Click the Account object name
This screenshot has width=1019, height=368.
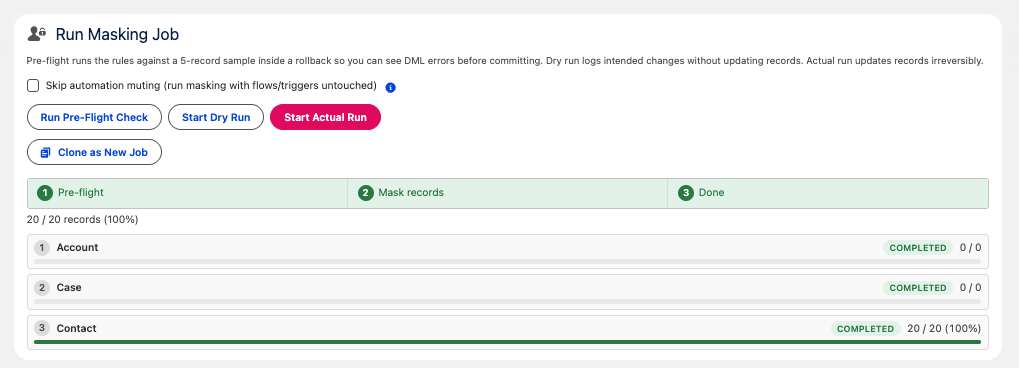point(77,248)
